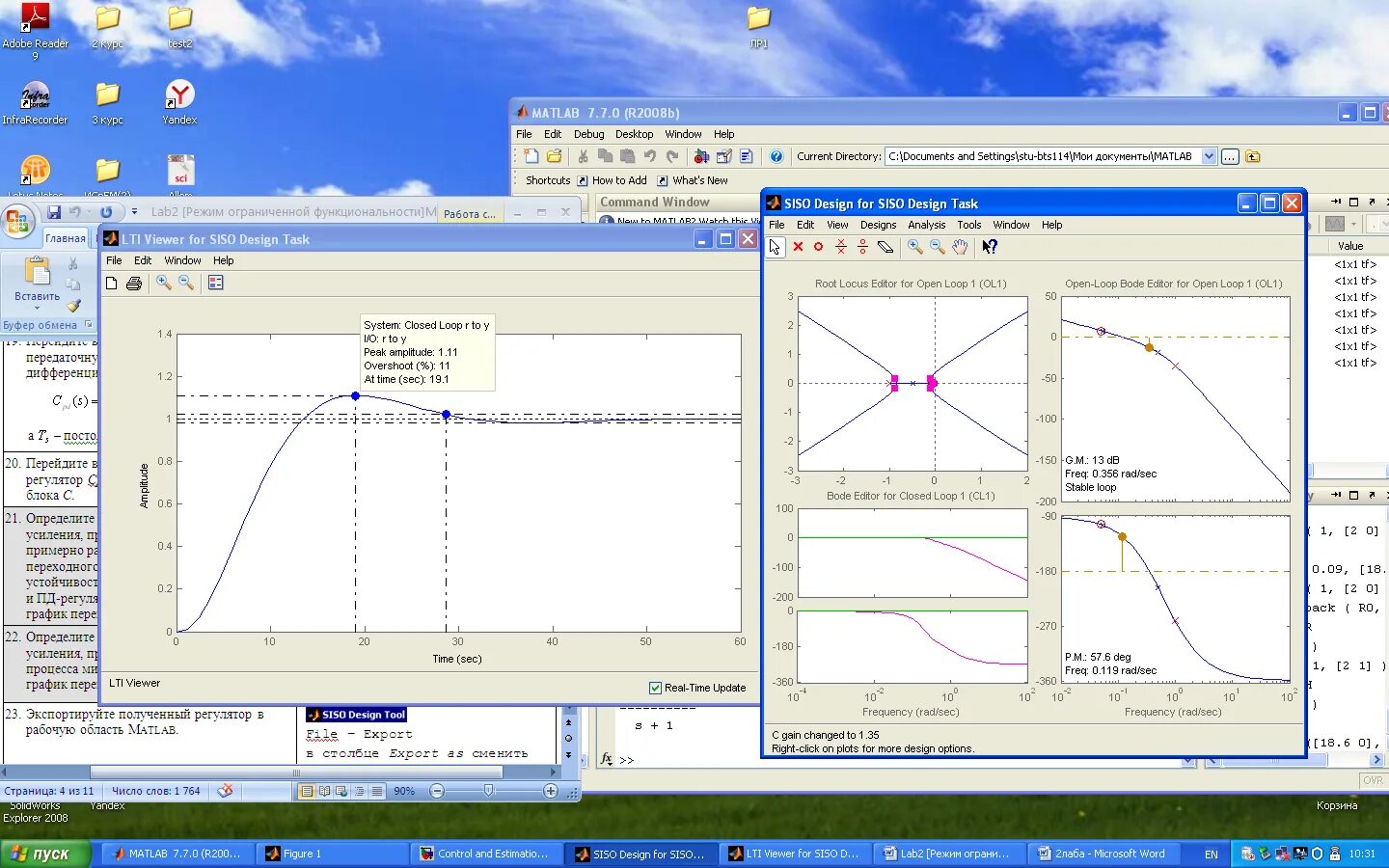Image resolution: width=1389 pixels, height=868 pixels.
Task: Choose the add real zero (red O) tool
Action: [818, 247]
